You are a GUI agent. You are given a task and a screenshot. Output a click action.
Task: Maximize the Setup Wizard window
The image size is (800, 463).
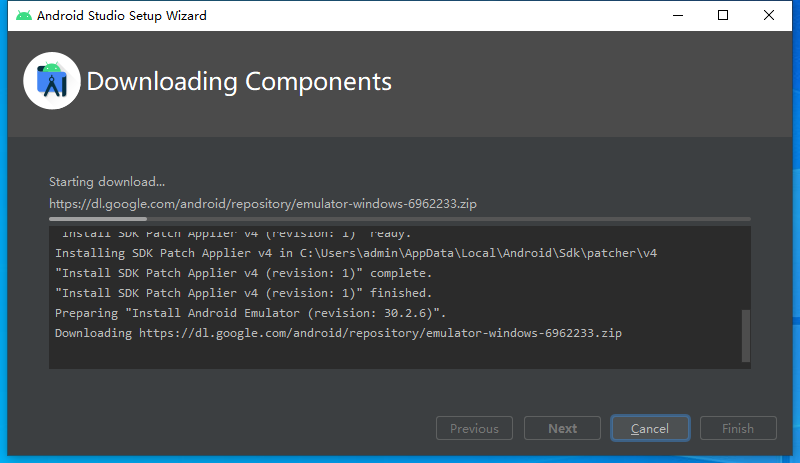point(723,15)
